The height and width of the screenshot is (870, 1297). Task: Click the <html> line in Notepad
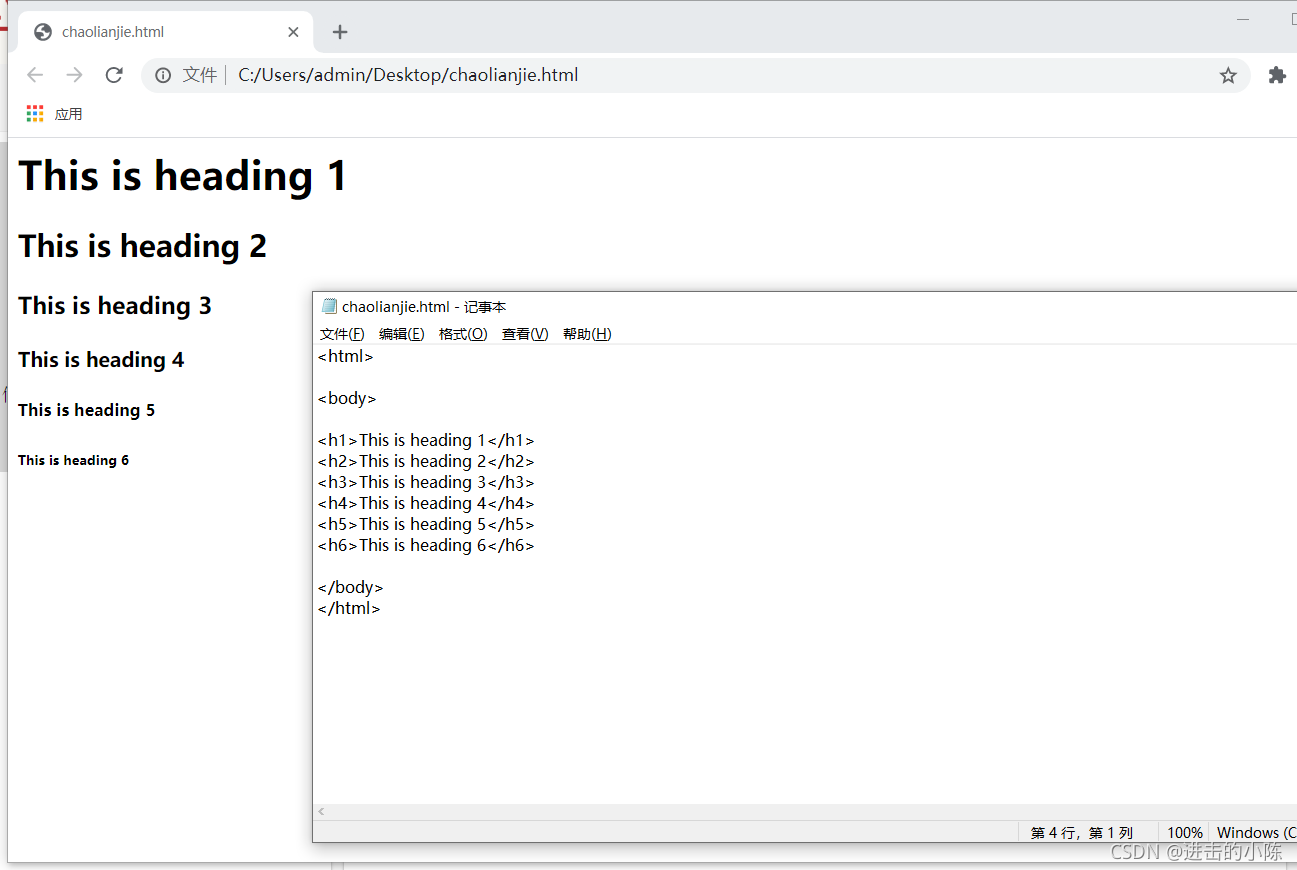coord(346,356)
